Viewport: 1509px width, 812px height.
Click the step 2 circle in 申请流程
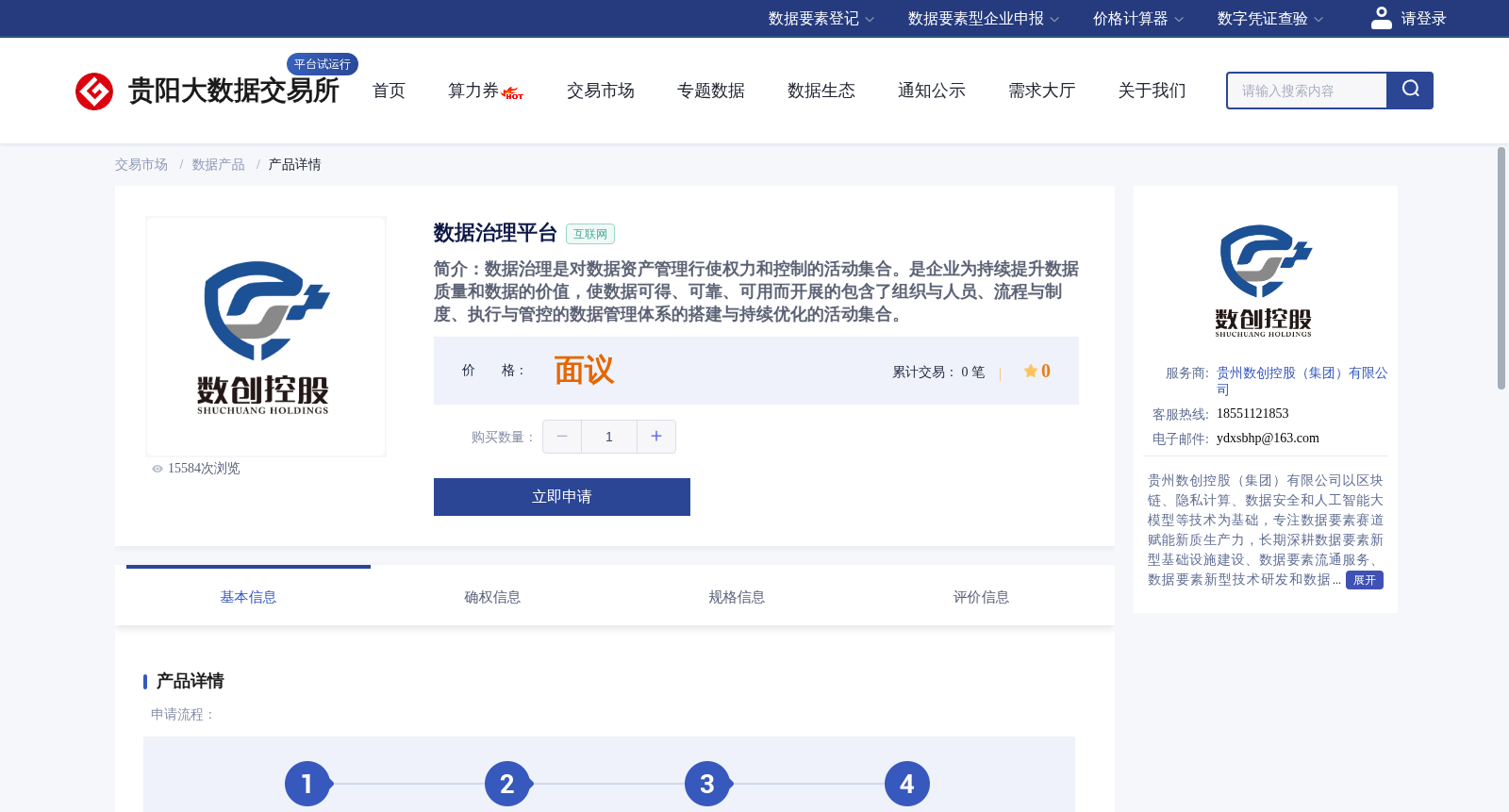[507, 784]
